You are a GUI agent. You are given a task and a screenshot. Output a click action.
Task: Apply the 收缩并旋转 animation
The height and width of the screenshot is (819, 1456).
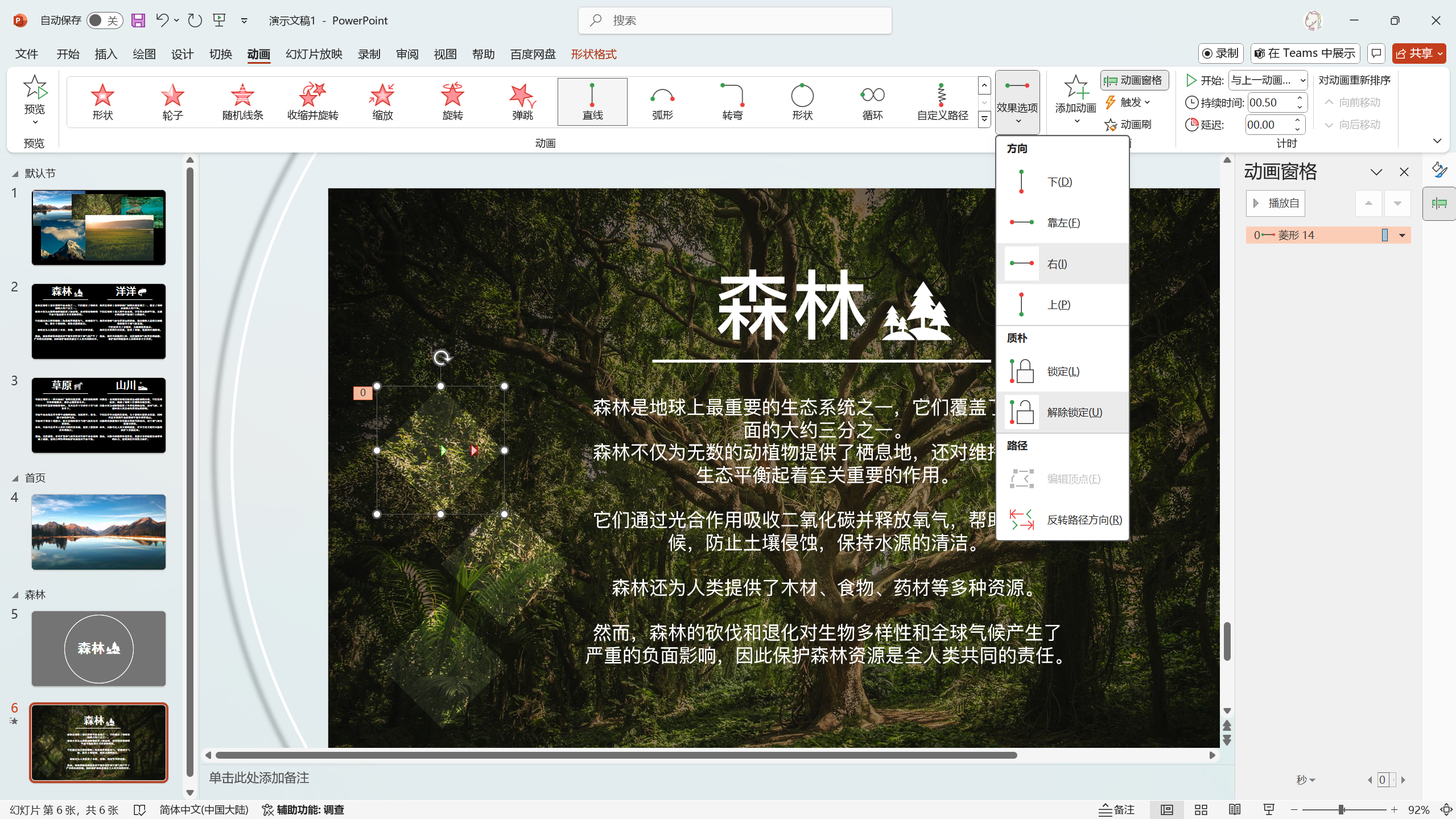click(x=312, y=102)
